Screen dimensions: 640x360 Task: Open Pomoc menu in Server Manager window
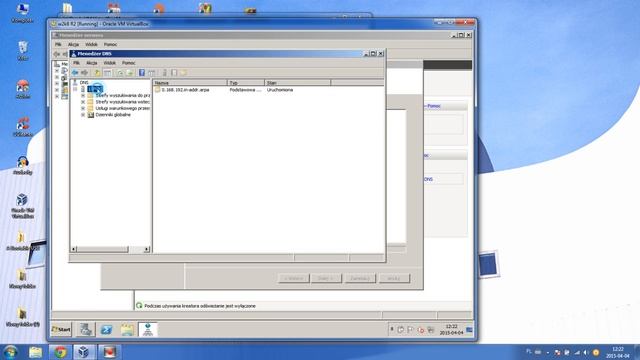(110, 44)
